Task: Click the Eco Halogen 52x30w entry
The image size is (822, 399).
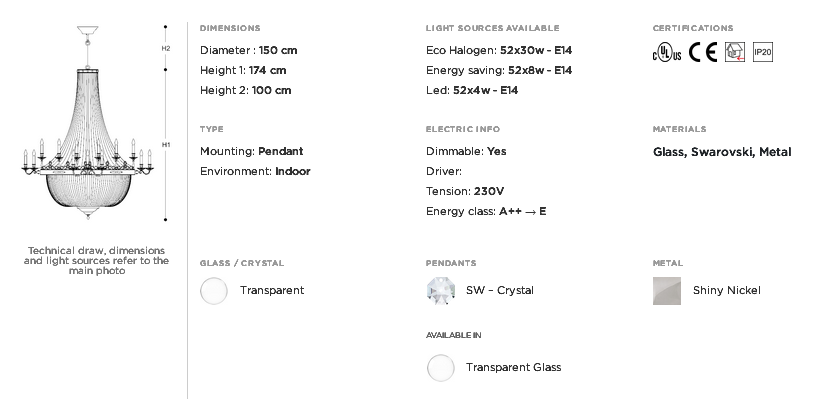Action: tap(499, 50)
